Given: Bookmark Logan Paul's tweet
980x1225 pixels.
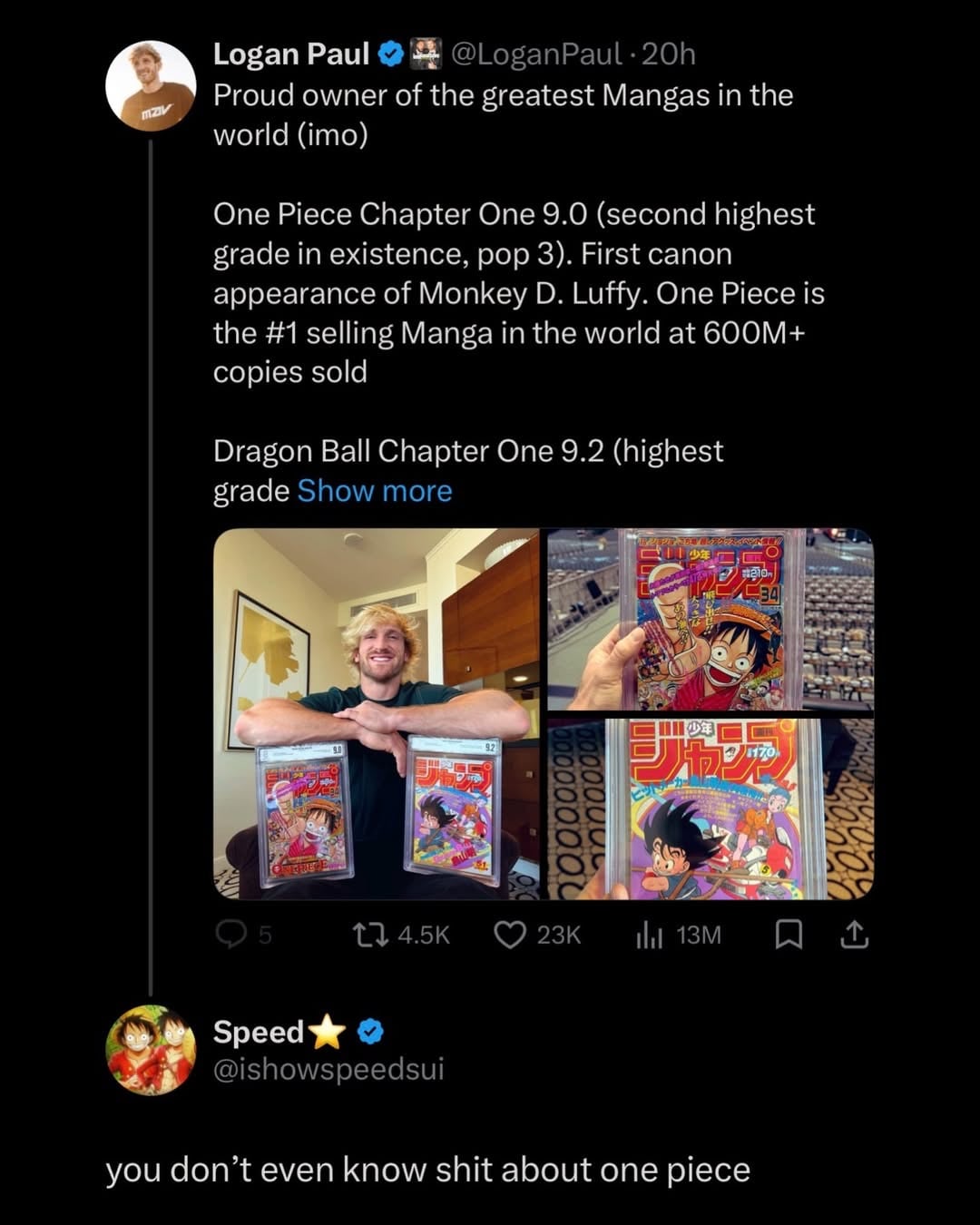Looking at the screenshot, I should click(x=788, y=934).
